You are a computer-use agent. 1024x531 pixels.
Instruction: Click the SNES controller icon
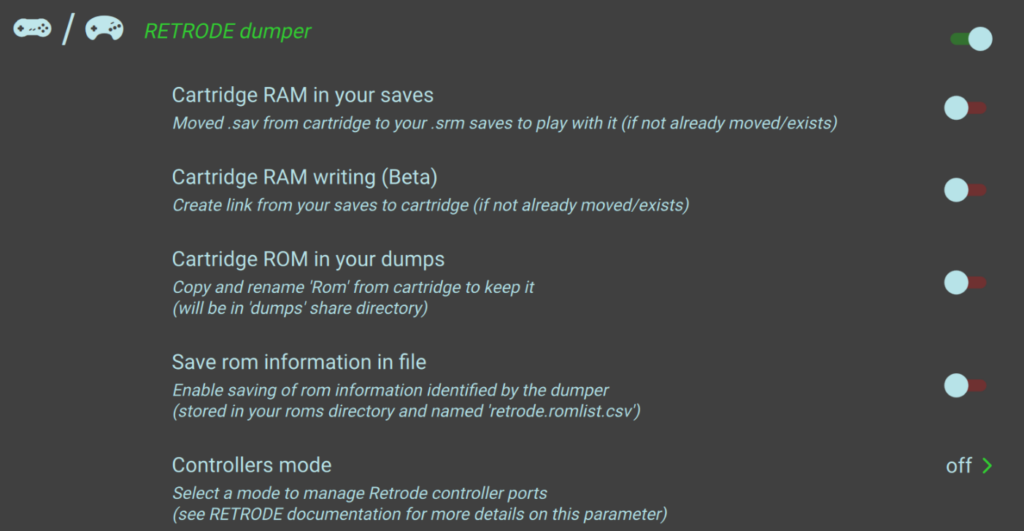[33, 28]
